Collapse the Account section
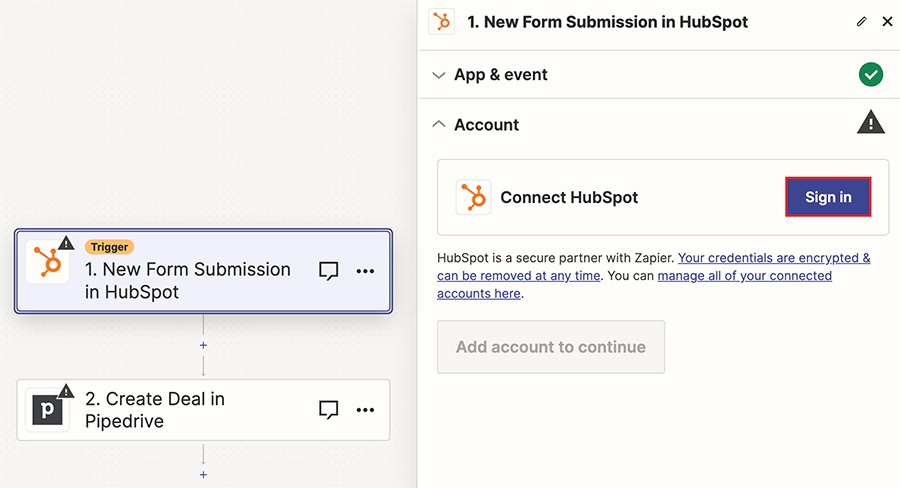Image resolution: width=900 pixels, height=488 pixels. pos(439,124)
